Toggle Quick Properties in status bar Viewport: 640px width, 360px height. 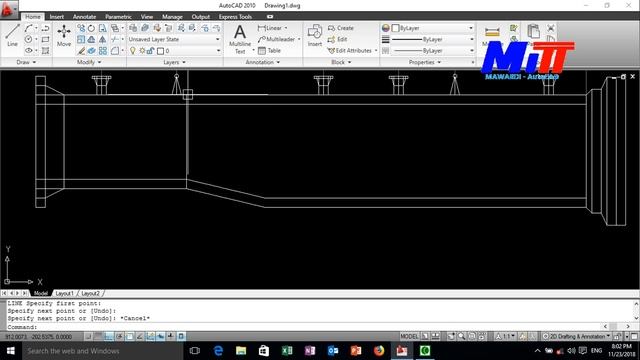181,336
